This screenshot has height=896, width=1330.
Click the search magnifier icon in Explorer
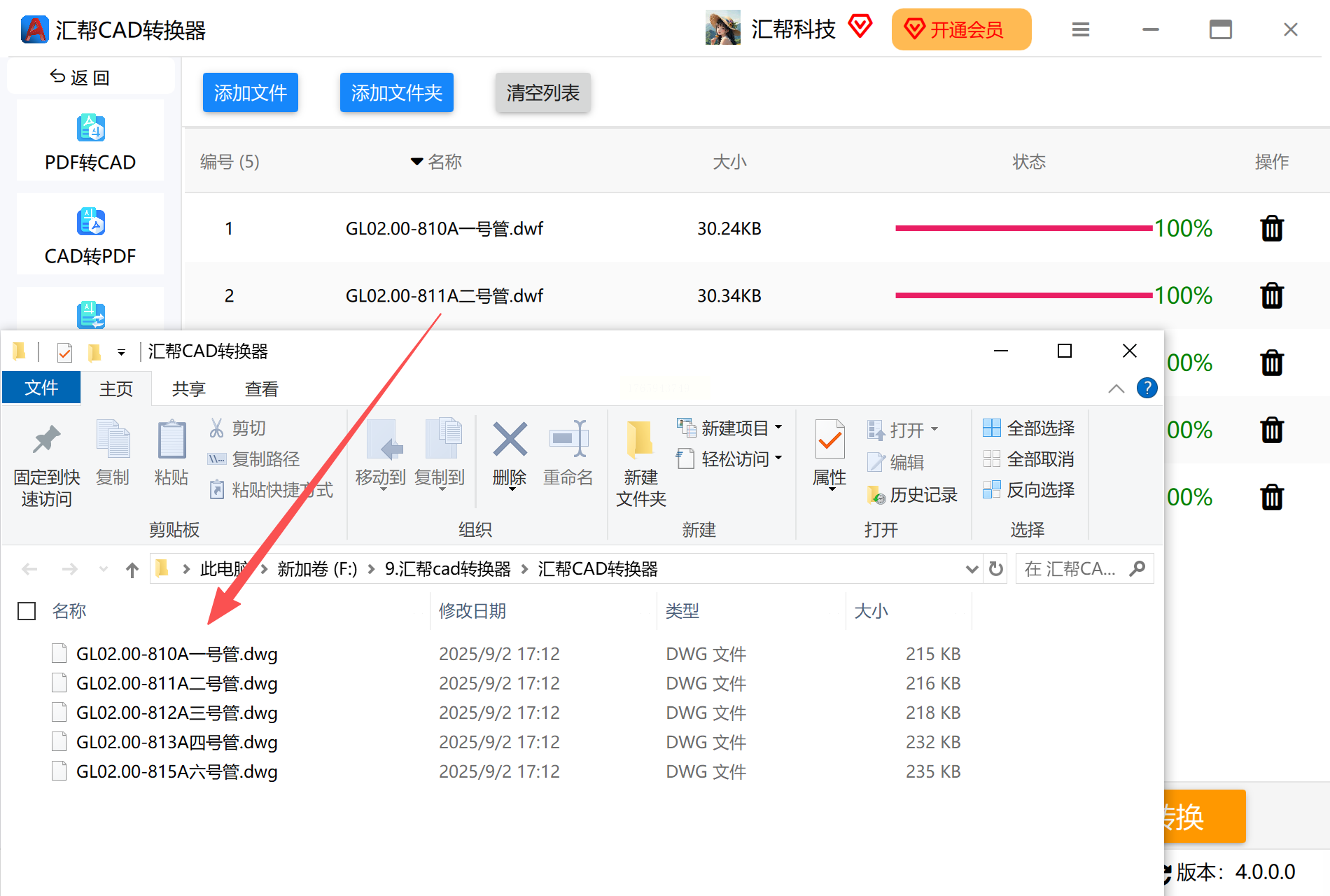(1137, 568)
